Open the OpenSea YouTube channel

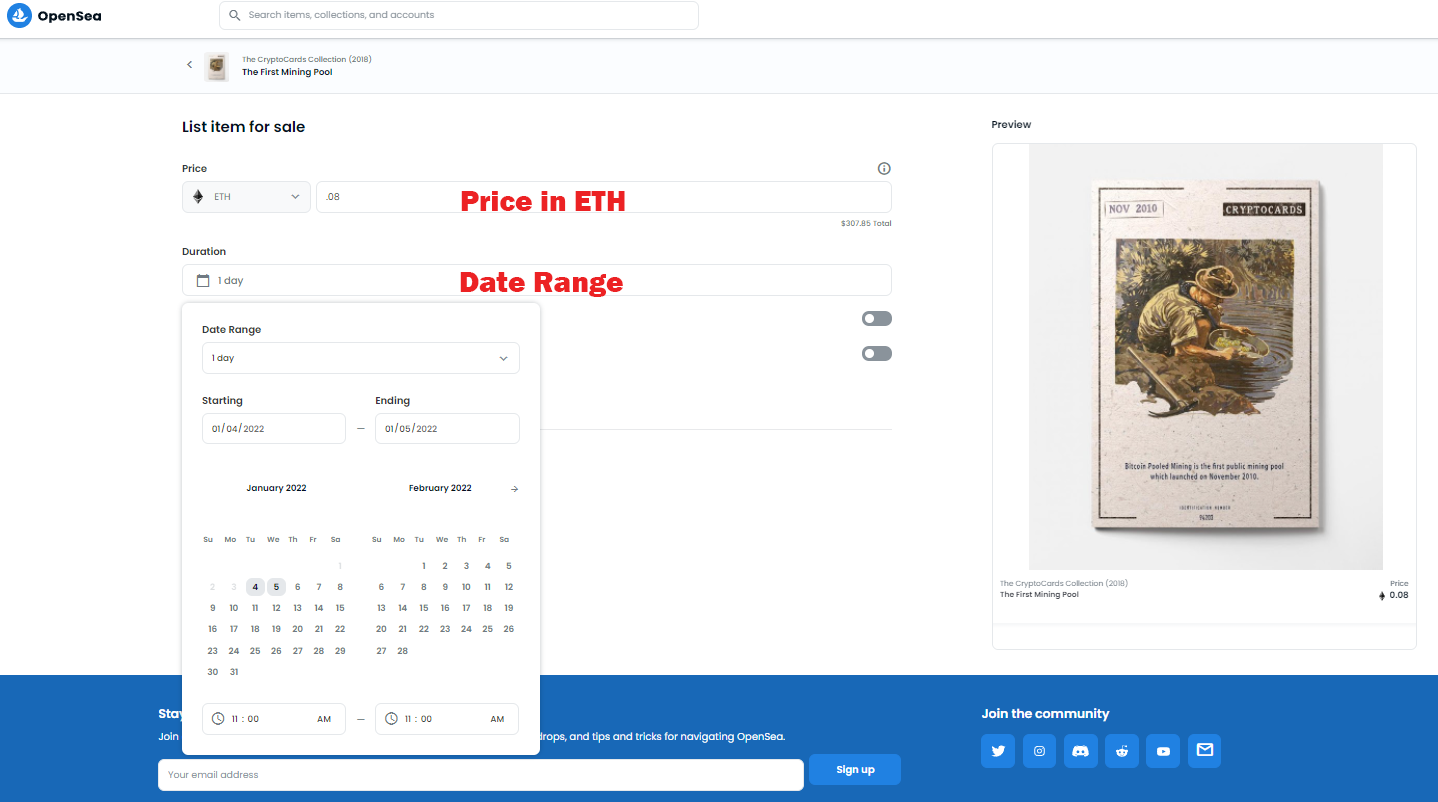click(x=1162, y=751)
